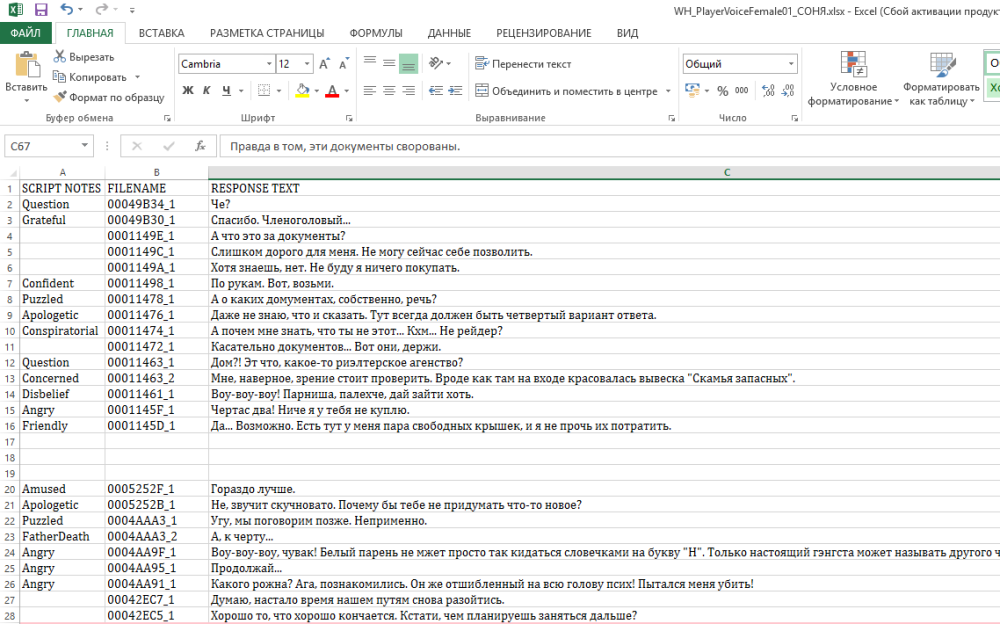The width and height of the screenshot is (1000, 624).
Task: Align text to bottom (highlighted)
Action: [x=408, y=63]
